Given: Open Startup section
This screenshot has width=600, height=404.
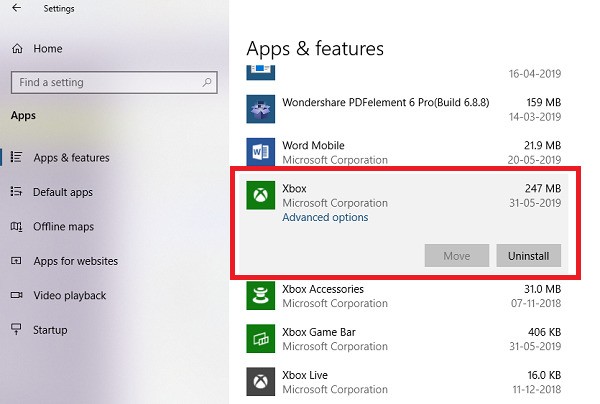Looking at the screenshot, I should tap(50, 330).
